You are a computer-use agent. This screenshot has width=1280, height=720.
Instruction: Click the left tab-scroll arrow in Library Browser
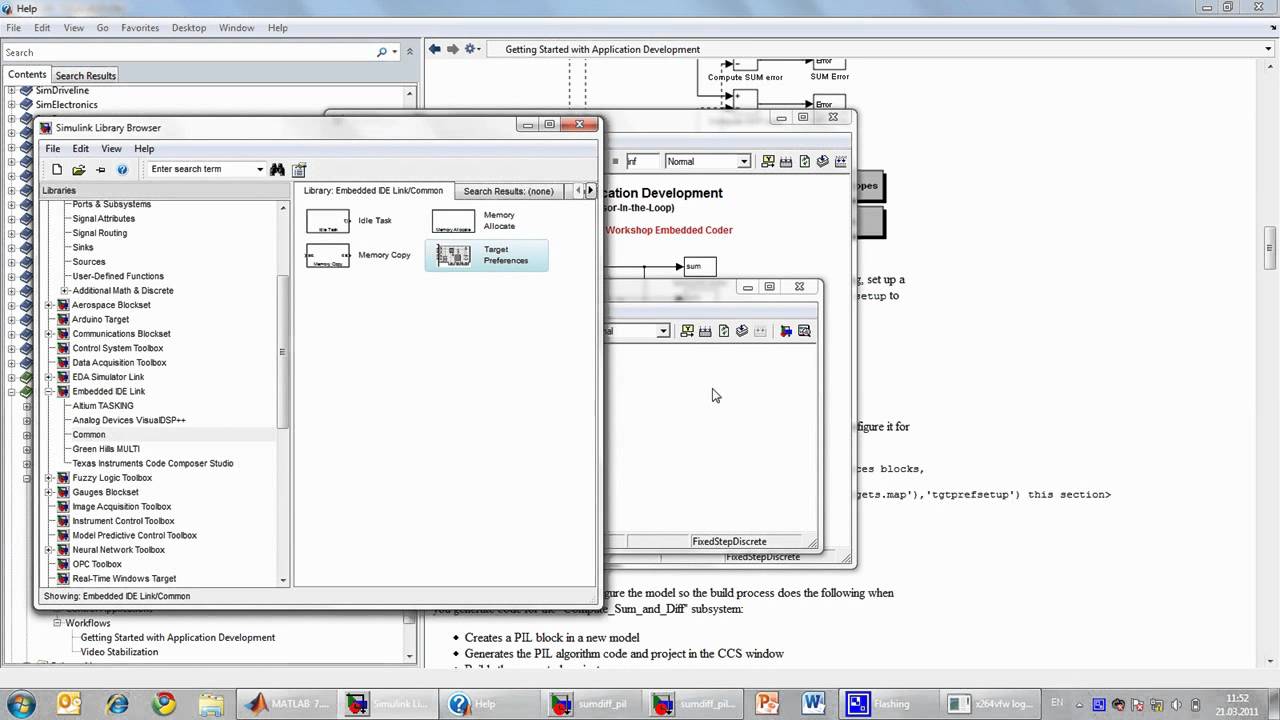(577, 190)
